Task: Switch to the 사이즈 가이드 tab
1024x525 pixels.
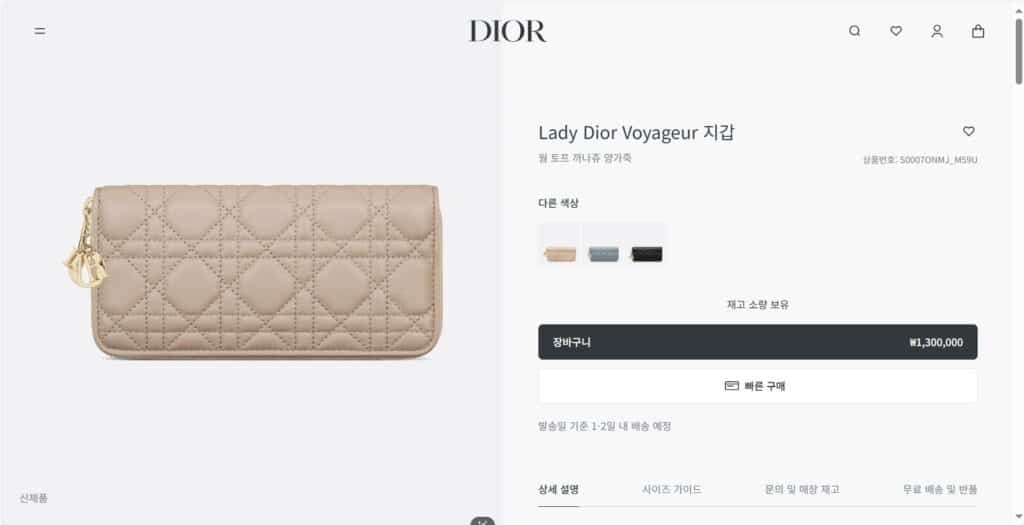Action: tap(671, 490)
